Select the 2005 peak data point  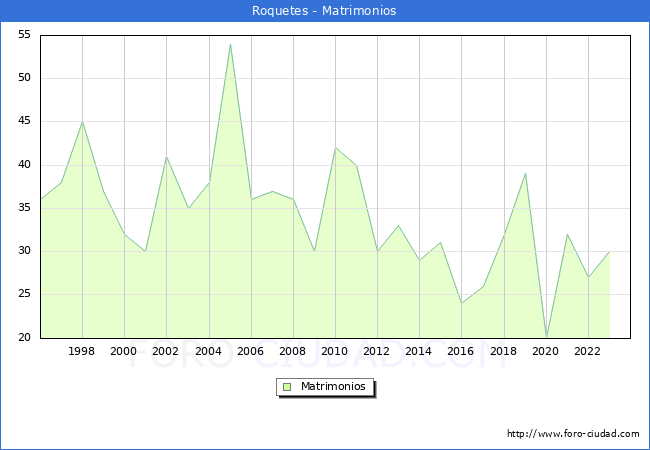(230, 44)
